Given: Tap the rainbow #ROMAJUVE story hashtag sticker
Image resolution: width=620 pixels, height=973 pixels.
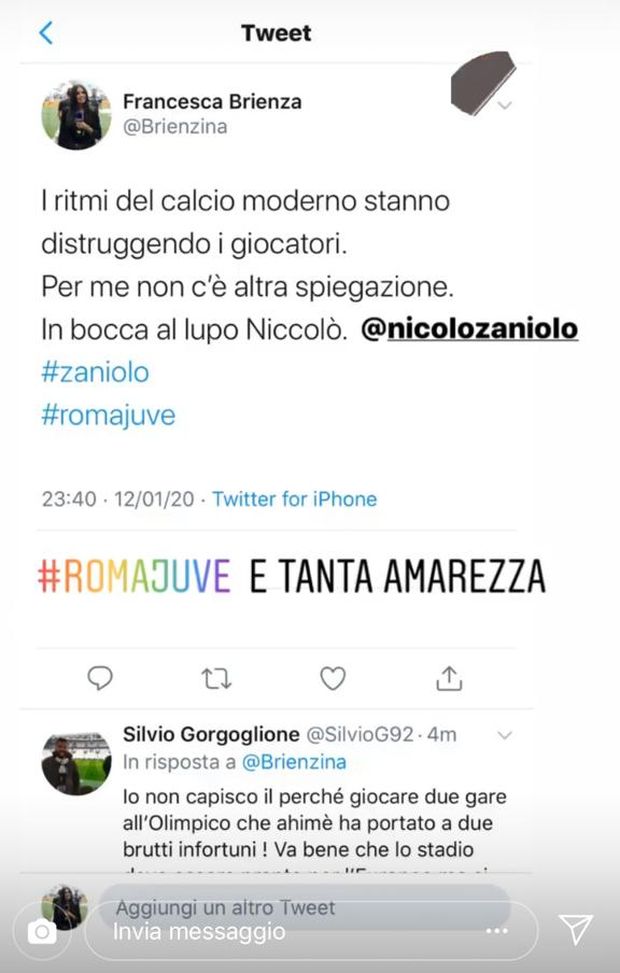Looking at the screenshot, I should [134, 576].
